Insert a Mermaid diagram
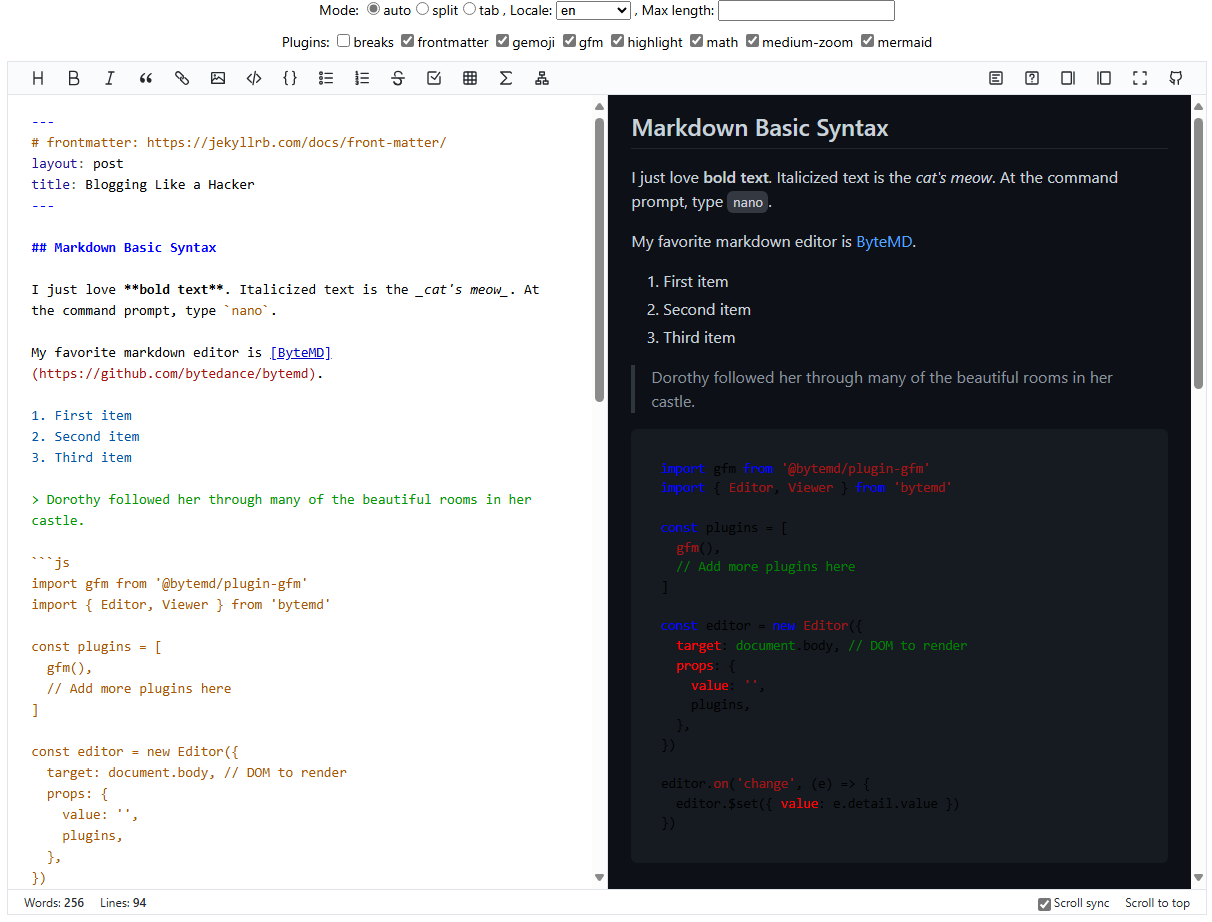Viewport: 1212px width, 922px height. coord(542,78)
